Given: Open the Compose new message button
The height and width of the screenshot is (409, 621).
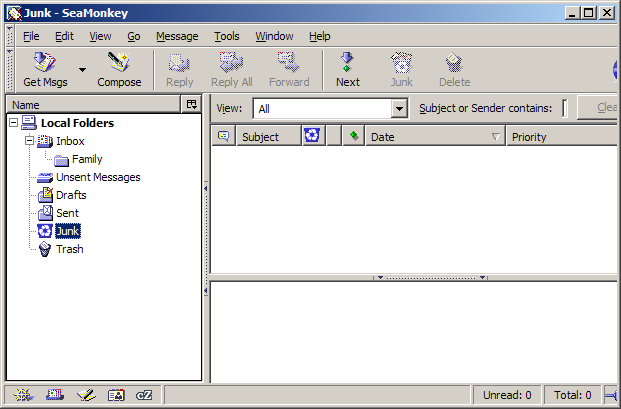Looking at the screenshot, I should tap(119, 70).
